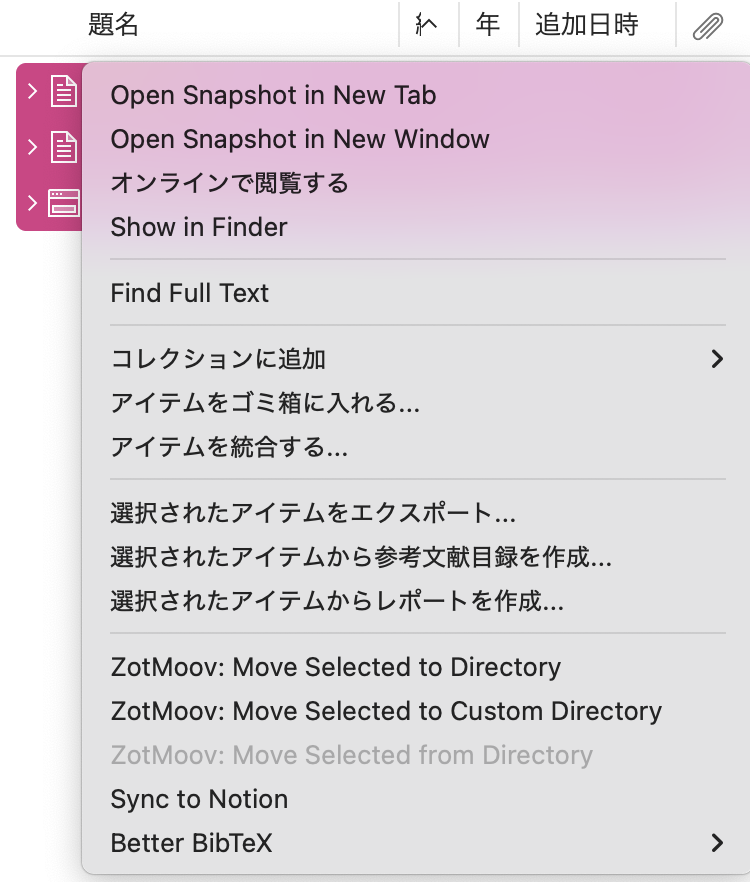Open the Better BibTeX submenu arrow

716,843
